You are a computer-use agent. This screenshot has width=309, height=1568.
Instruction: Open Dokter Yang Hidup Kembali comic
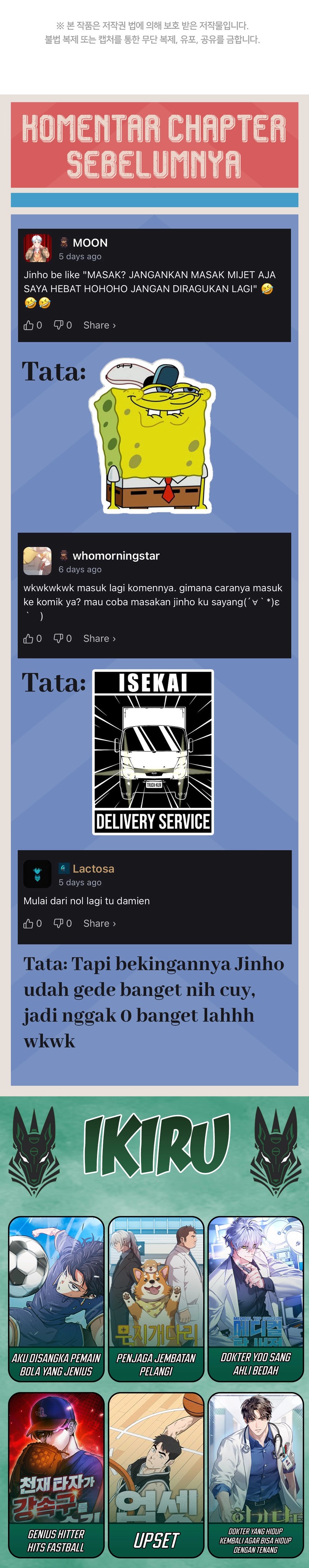coord(255,1474)
